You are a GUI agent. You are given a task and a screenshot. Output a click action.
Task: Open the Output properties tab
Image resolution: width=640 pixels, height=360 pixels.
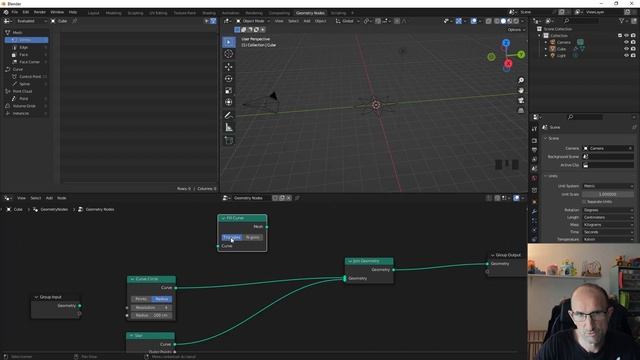point(534,150)
